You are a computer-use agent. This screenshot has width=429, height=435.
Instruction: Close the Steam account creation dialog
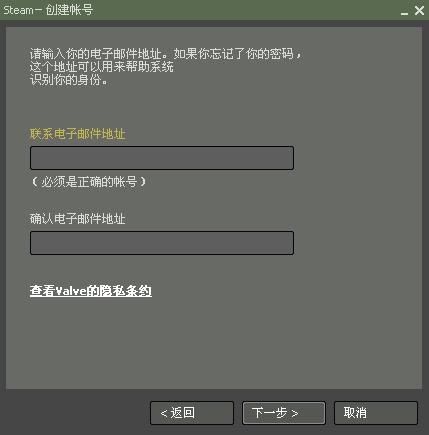[x=419, y=10]
